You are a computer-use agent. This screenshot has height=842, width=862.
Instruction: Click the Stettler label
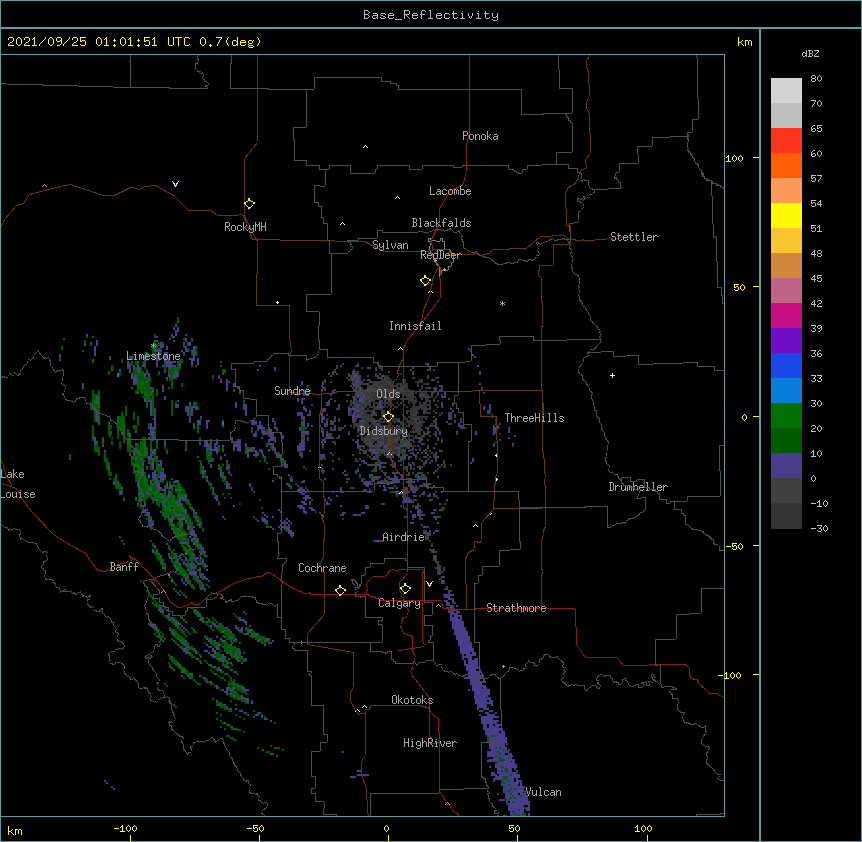pos(633,237)
